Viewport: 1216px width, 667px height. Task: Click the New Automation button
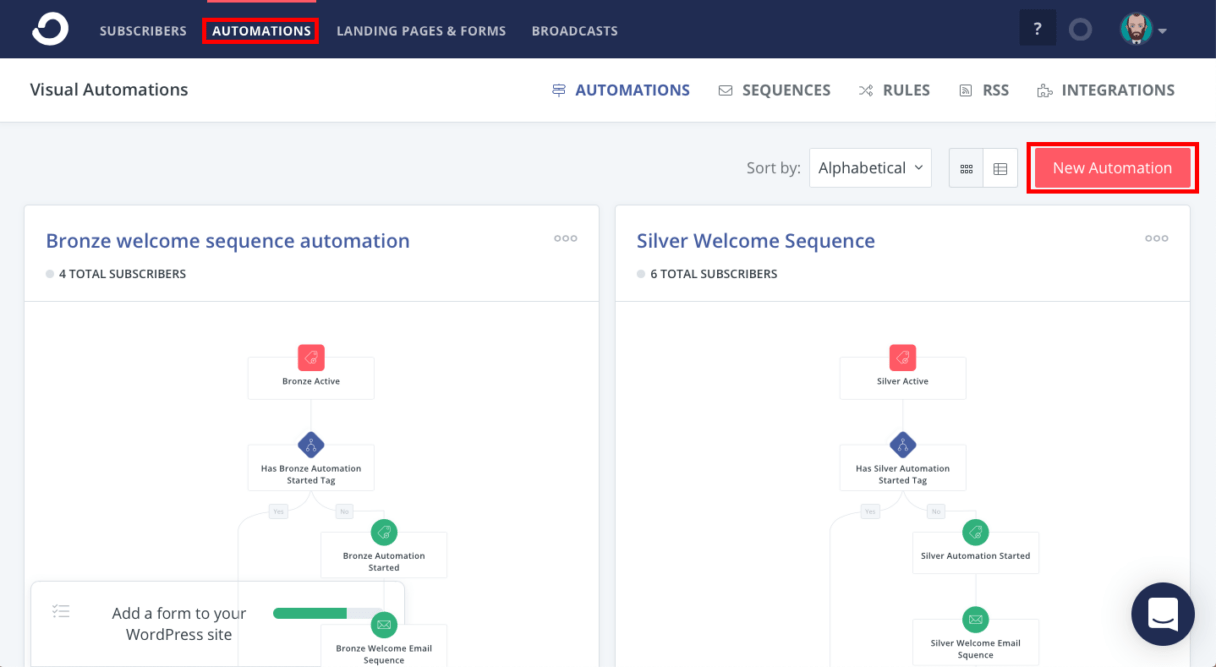1112,168
